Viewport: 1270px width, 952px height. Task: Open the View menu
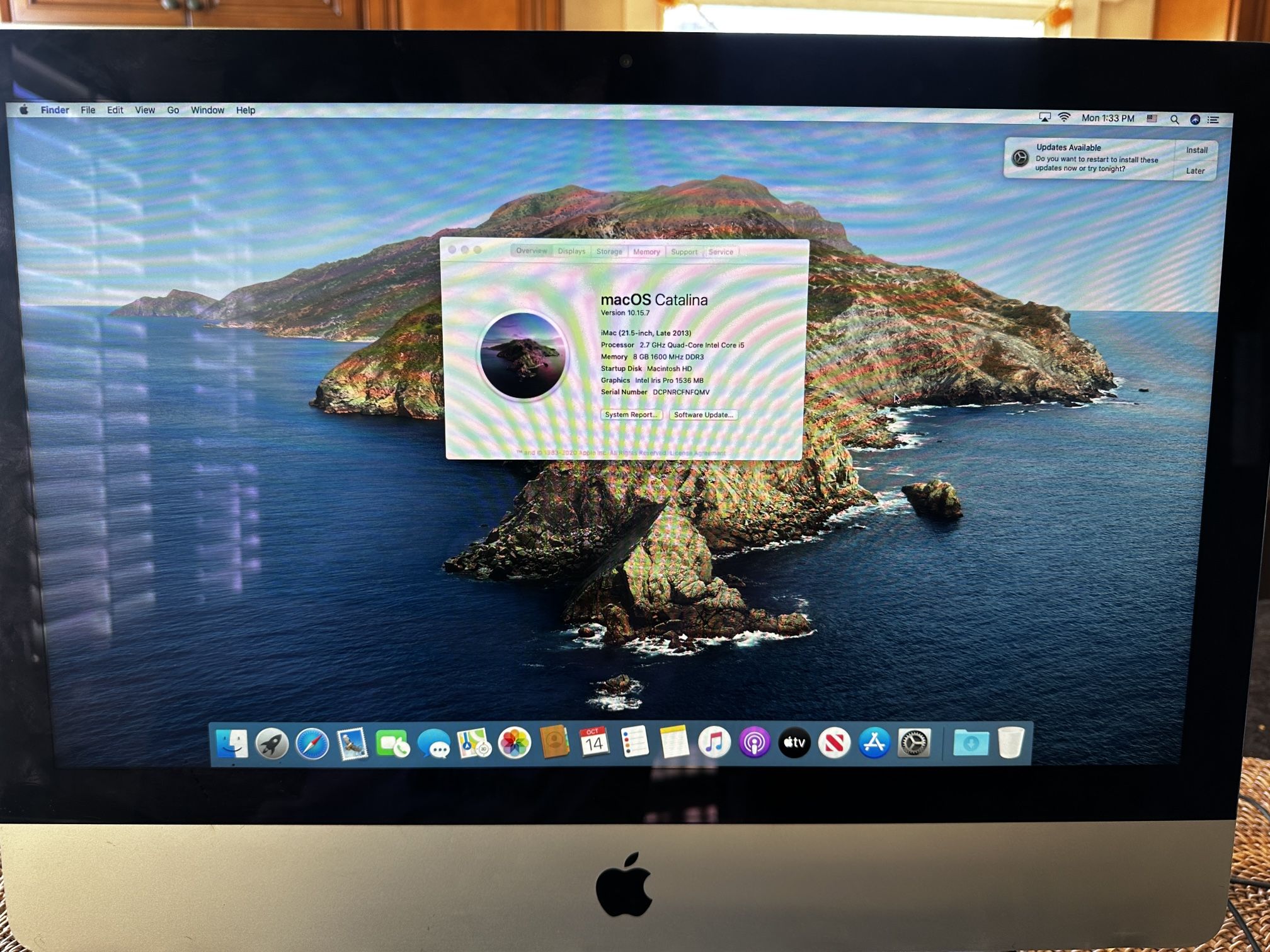coord(145,110)
